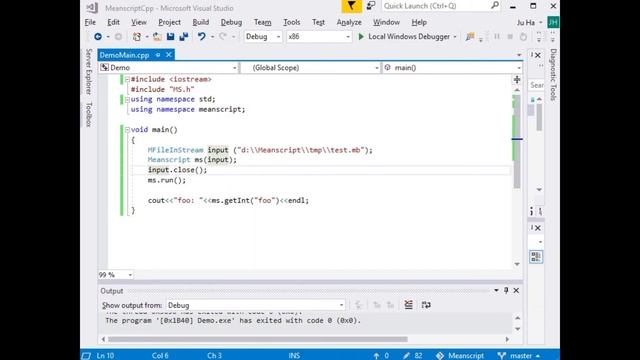Click the editor vertical scrollbar thumb

point(517,141)
